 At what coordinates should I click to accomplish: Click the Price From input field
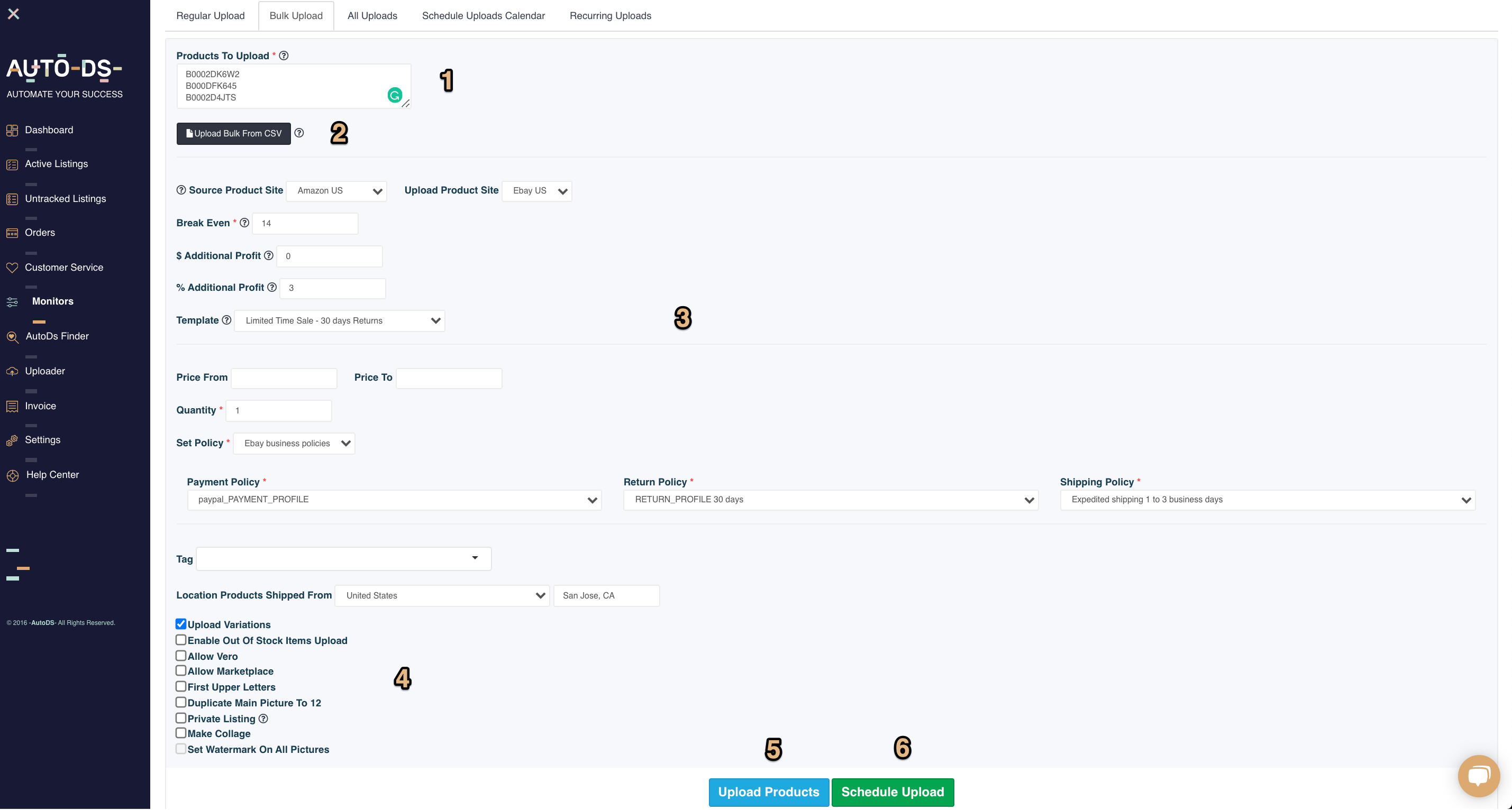(284, 379)
